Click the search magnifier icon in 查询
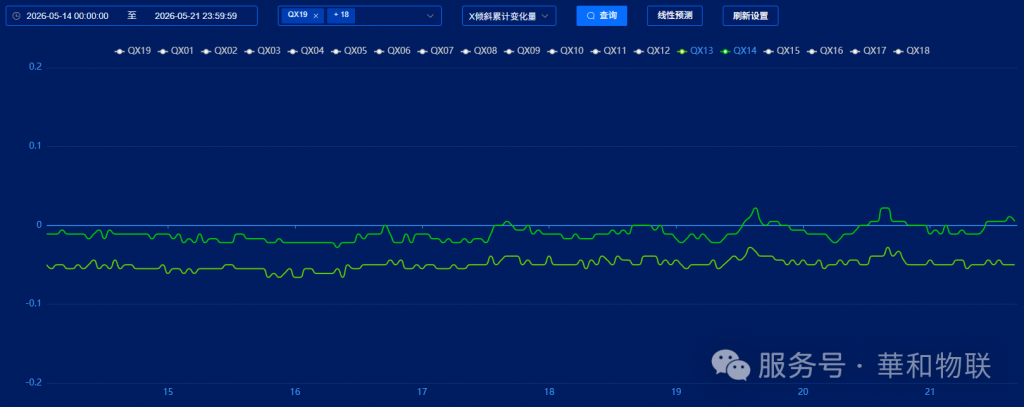The image size is (1024, 407). click(591, 16)
